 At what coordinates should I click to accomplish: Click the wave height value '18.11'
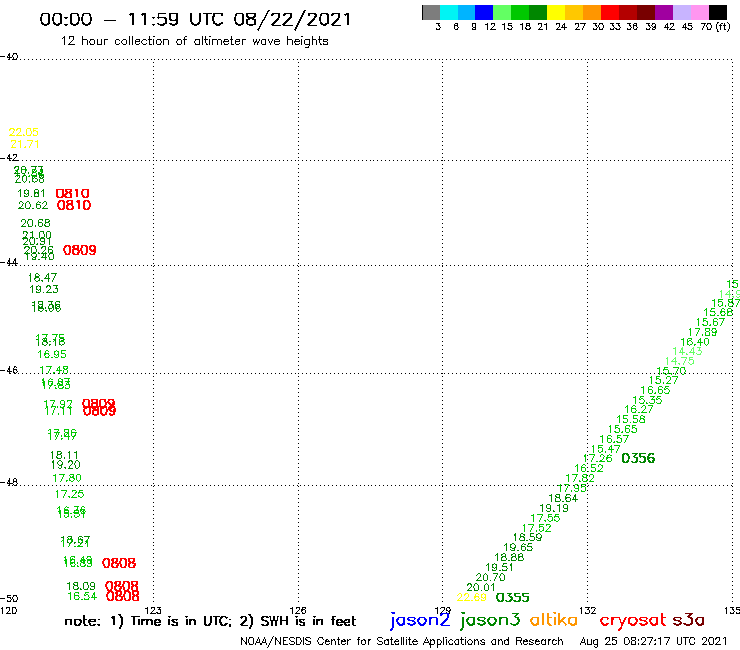click(64, 455)
